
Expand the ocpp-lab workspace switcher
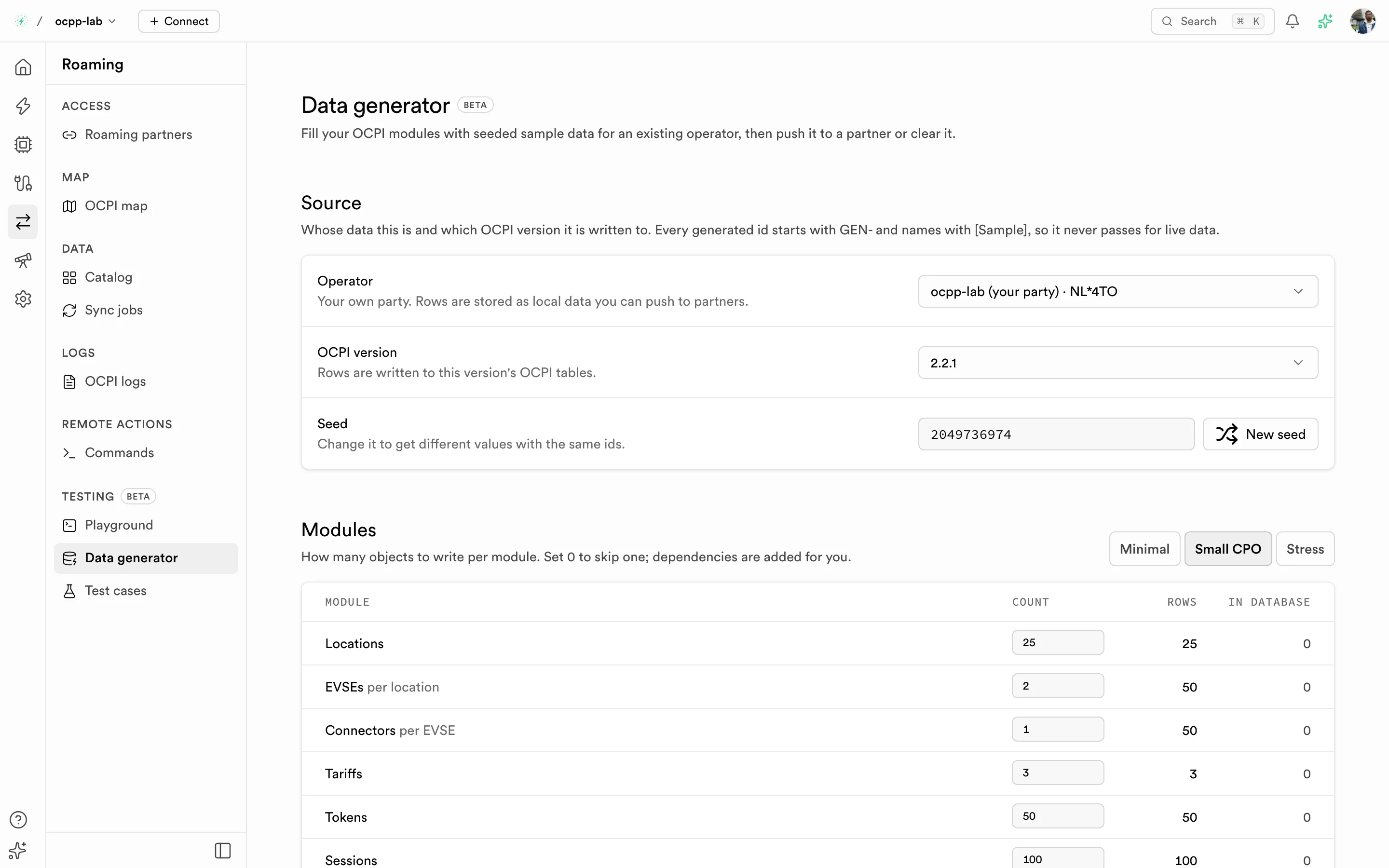pos(85,21)
